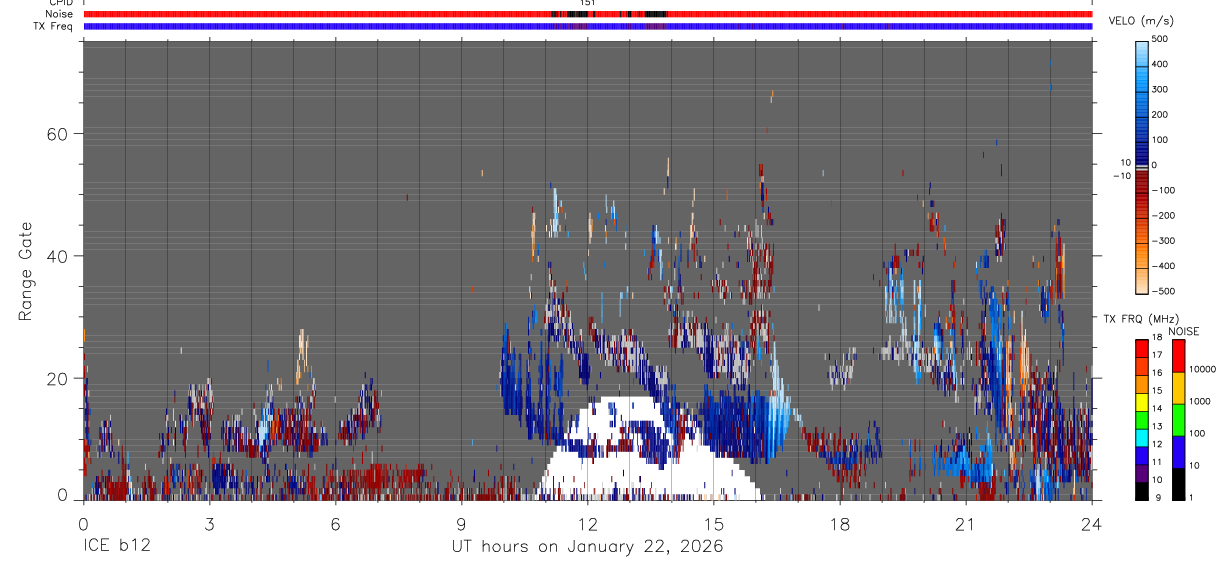Click 'UT hours on January 22, 2026' label
1228x567 pixels.
click(587, 547)
